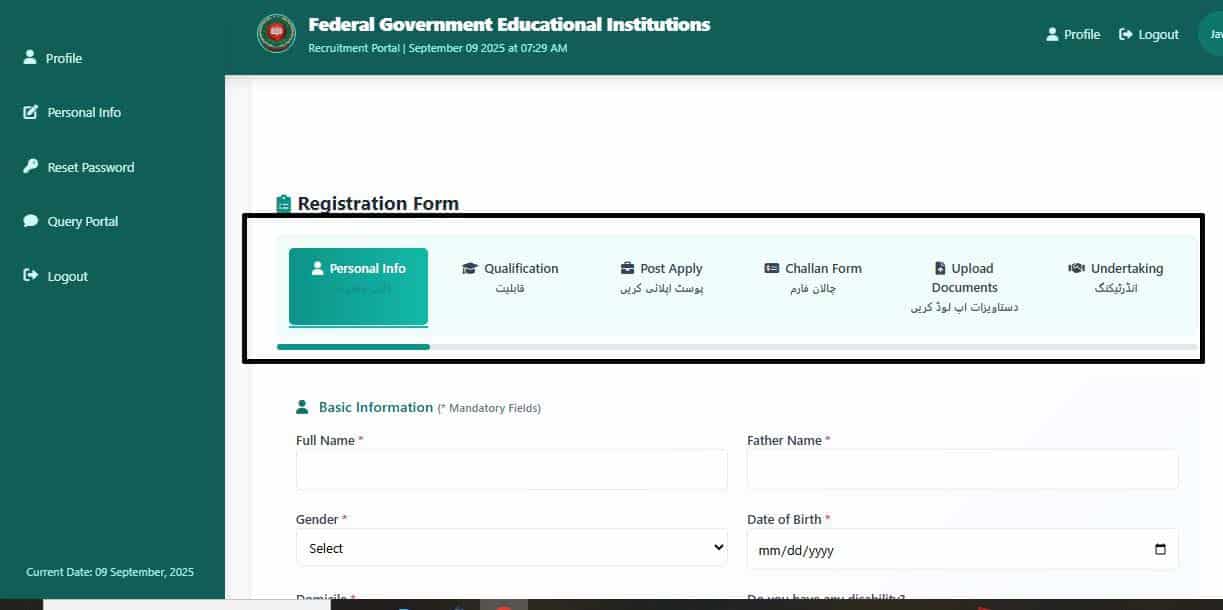This screenshot has width=1223, height=610.
Task: Open the Post Apply step tab
Action: coord(661,278)
